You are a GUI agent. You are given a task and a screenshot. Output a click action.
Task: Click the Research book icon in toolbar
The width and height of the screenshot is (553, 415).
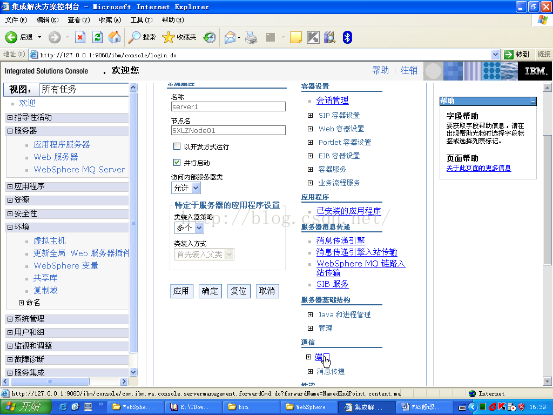[x=330, y=37]
